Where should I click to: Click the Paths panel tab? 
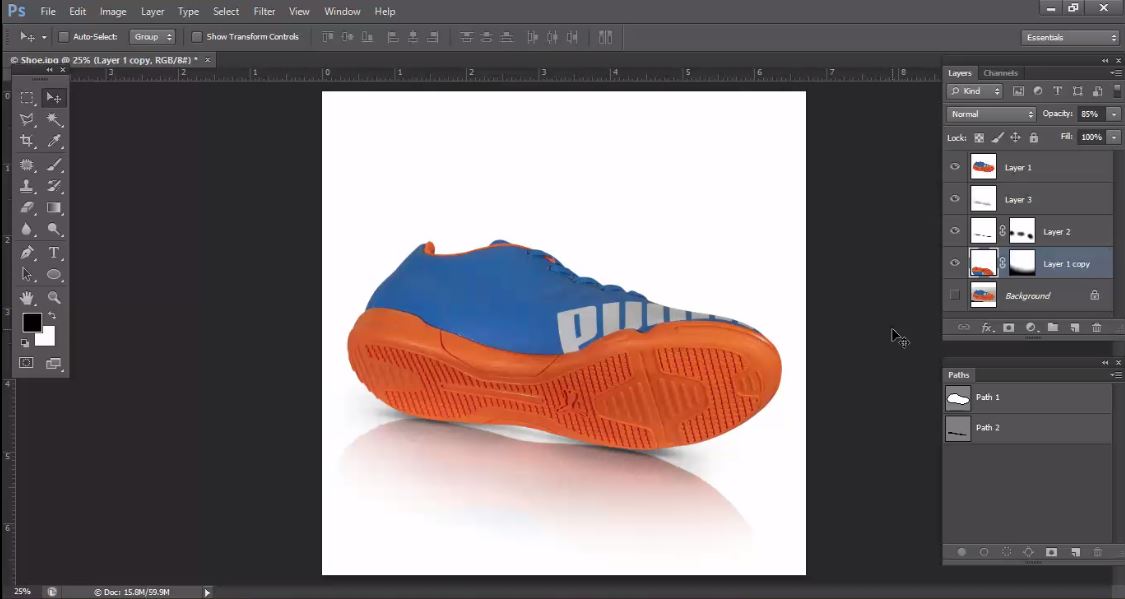click(x=959, y=375)
